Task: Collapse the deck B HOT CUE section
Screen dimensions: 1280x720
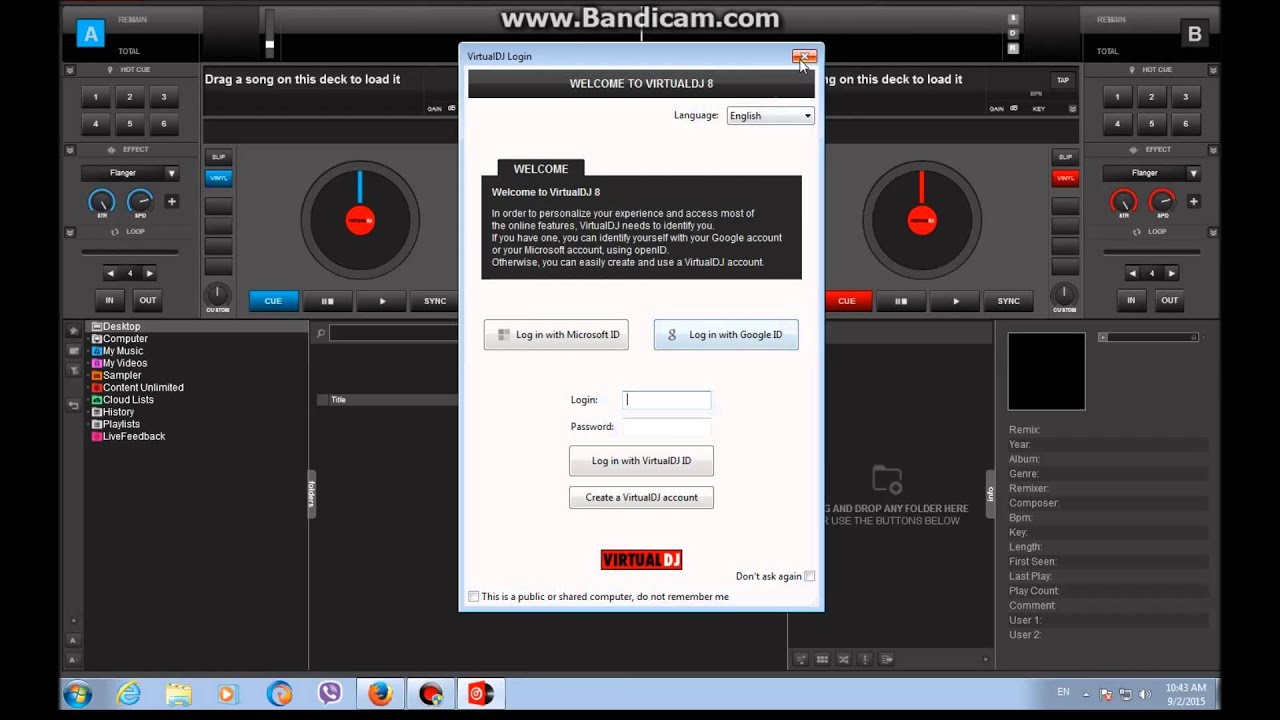Action: click(x=1213, y=70)
